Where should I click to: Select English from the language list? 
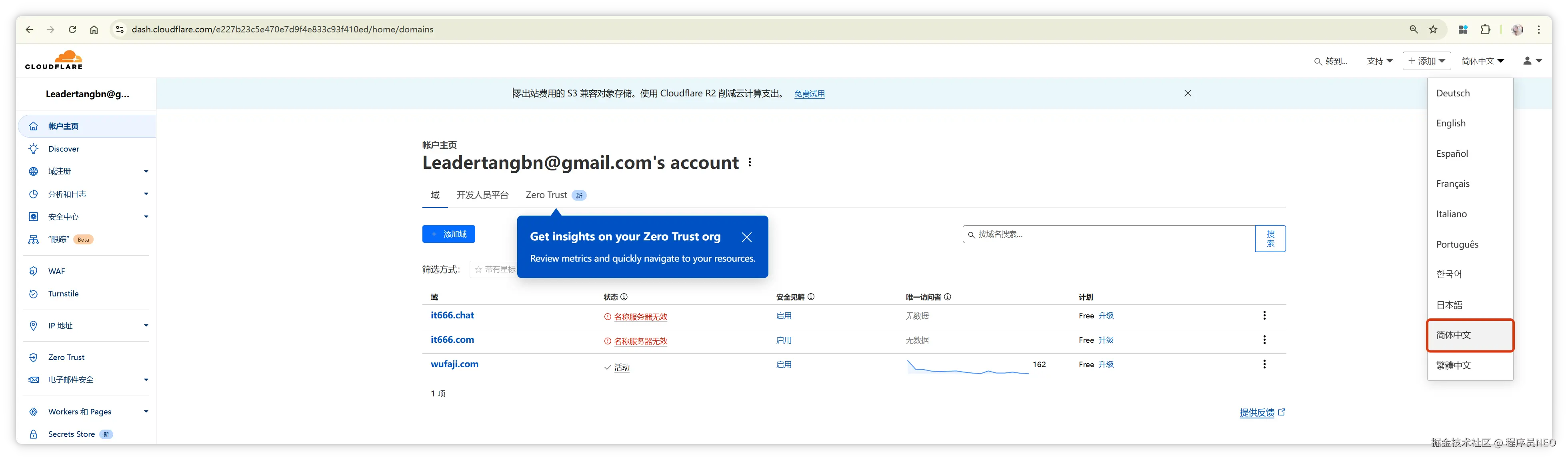pyautogui.click(x=1450, y=124)
